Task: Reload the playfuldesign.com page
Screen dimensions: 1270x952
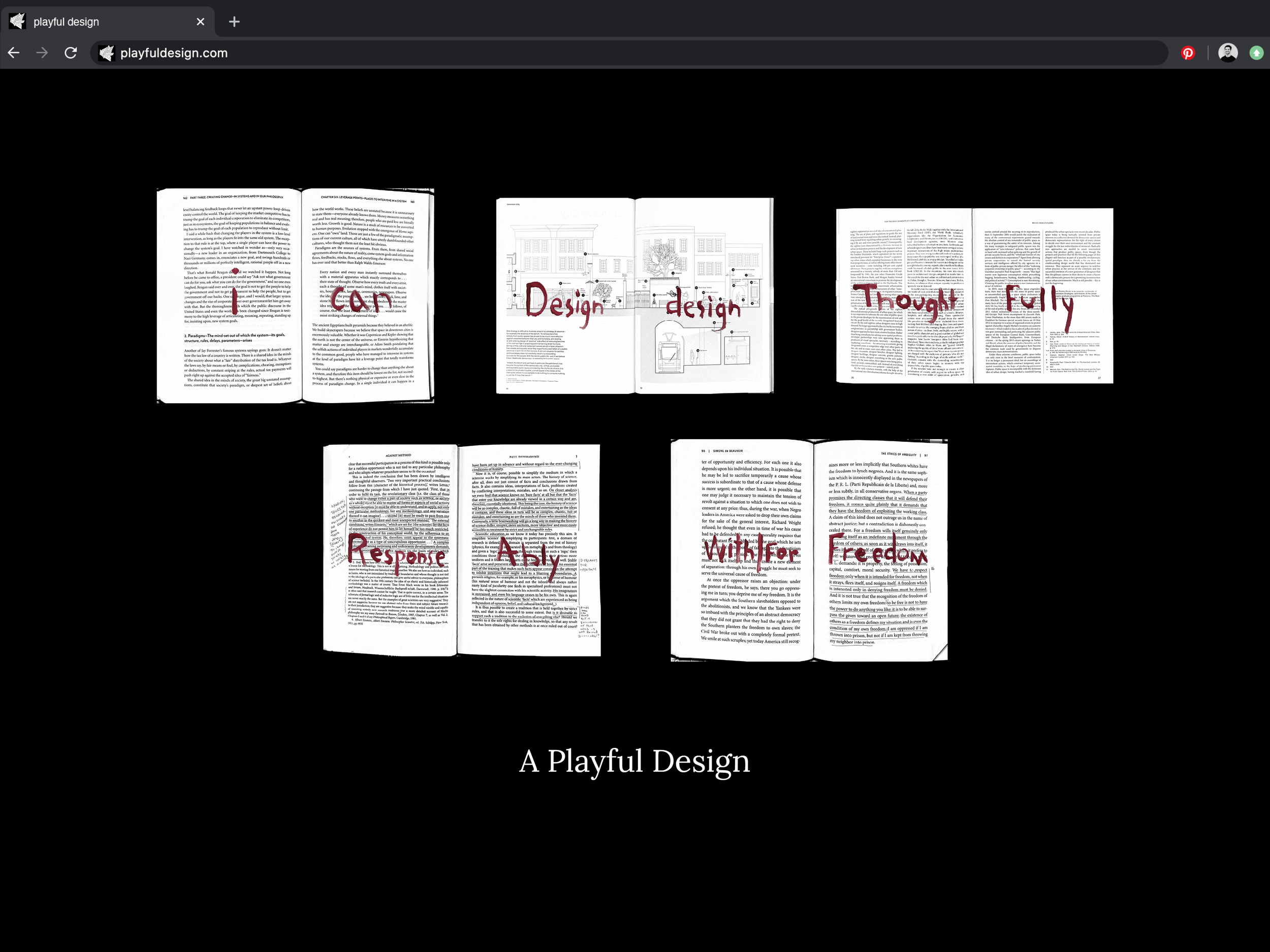Action: 71,53
